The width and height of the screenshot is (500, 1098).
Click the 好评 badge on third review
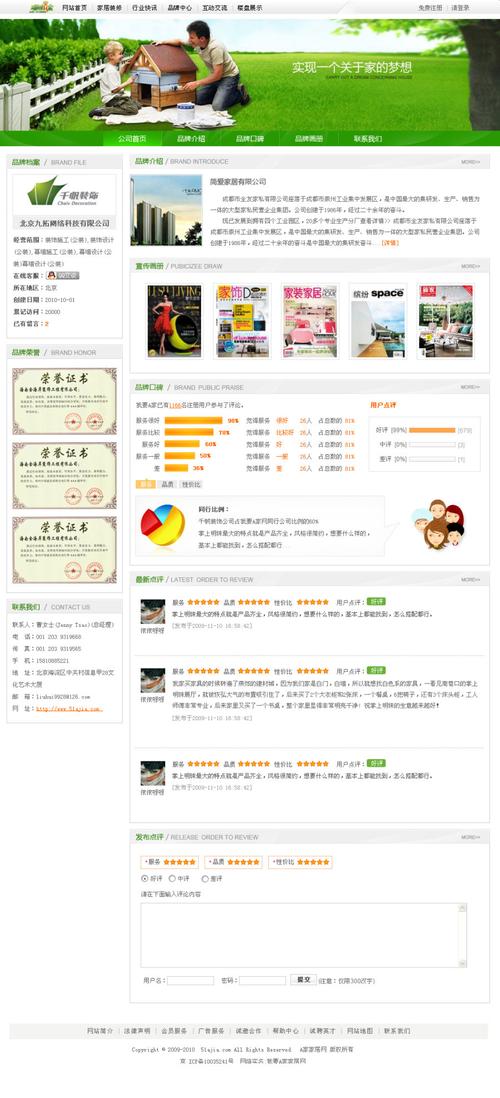coord(376,763)
